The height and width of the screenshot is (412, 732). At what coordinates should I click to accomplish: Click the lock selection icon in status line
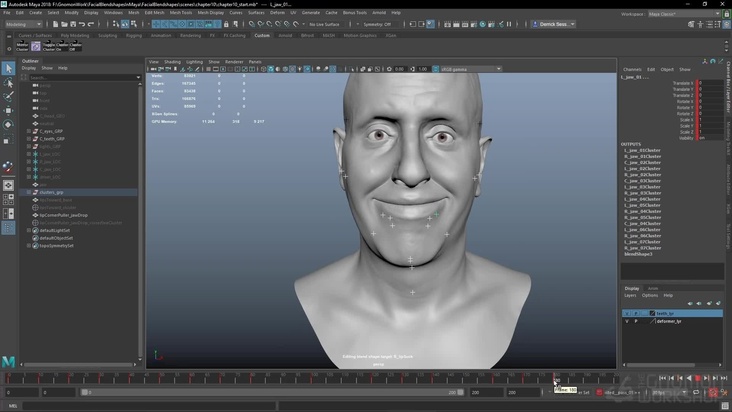tap(226, 24)
